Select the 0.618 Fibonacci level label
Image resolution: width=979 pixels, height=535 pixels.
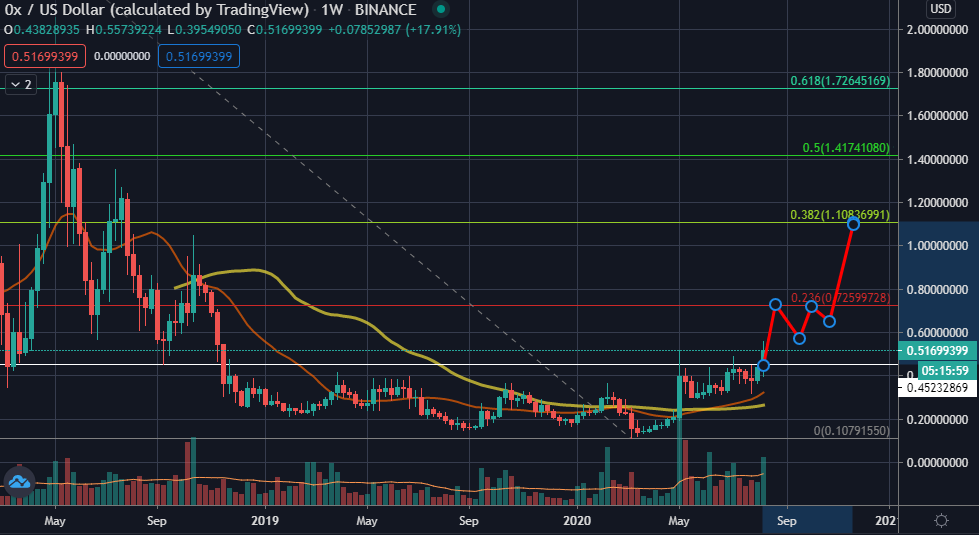(x=840, y=81)
